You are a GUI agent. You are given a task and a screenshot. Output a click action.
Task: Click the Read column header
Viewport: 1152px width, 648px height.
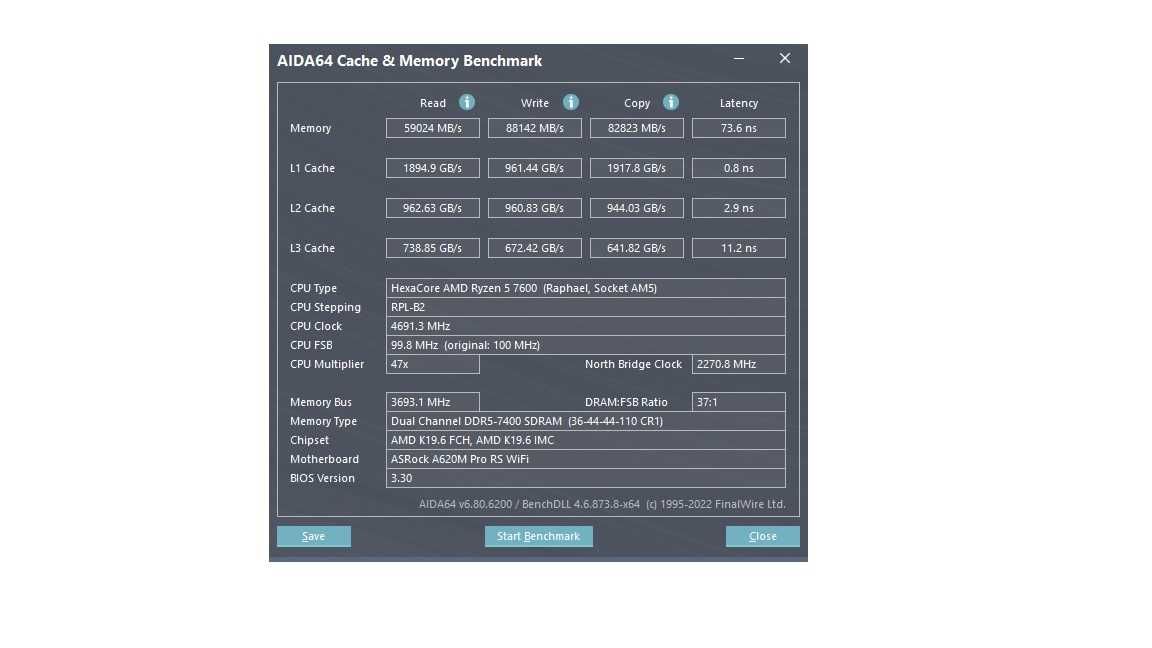[433, 103]
